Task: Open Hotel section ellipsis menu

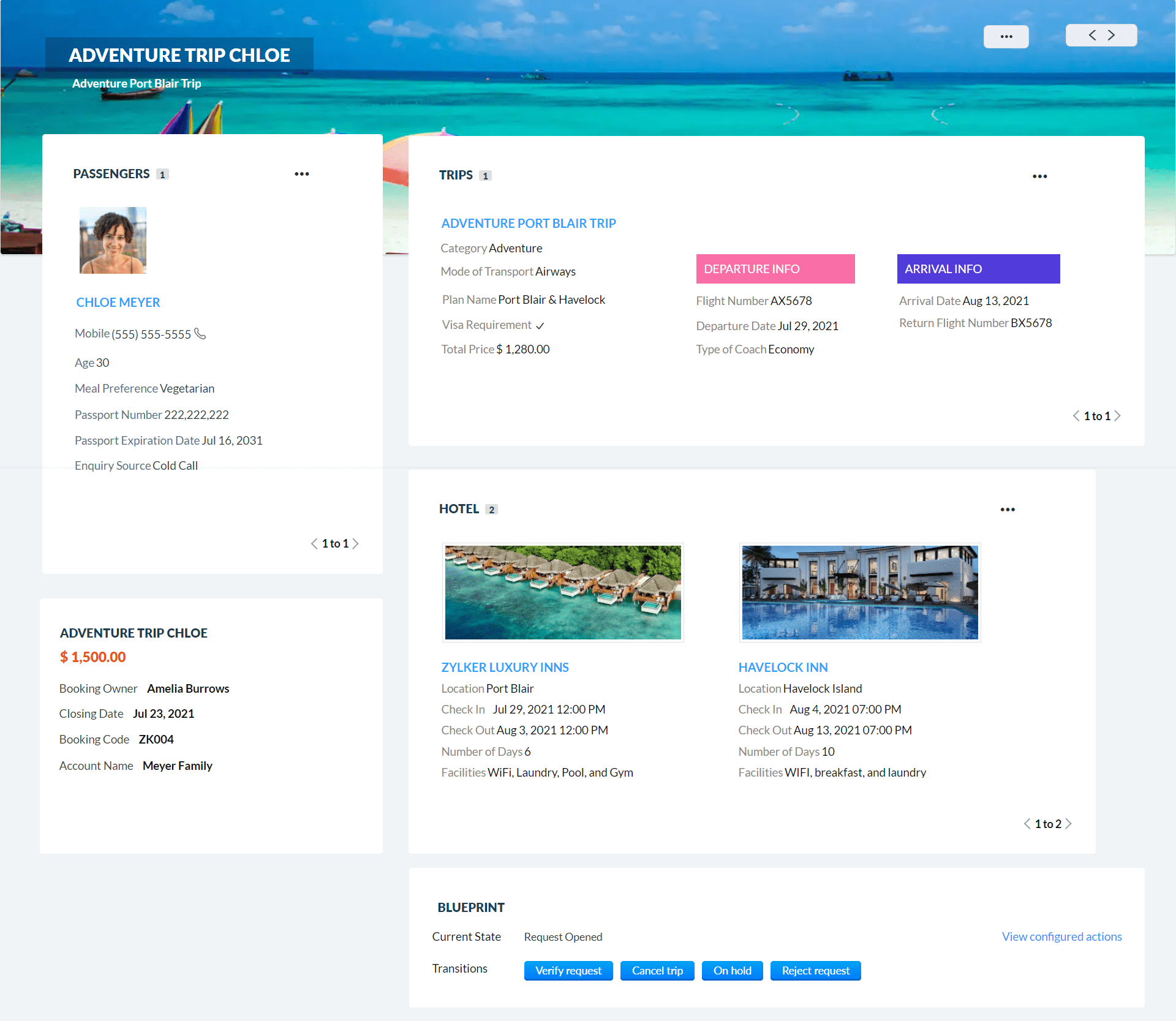Action: [1007, 510]
